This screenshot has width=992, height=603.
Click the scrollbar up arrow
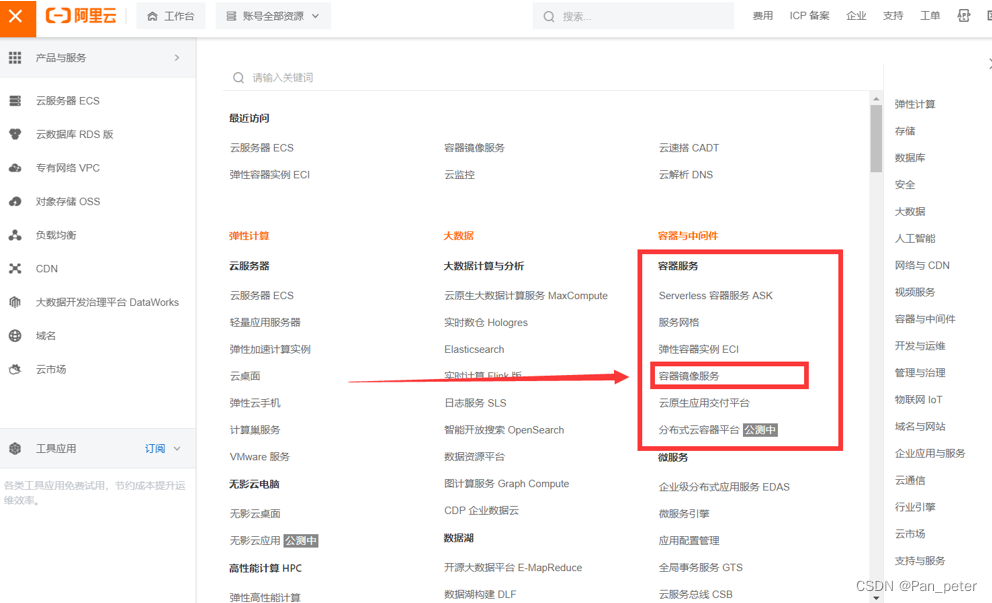[x=876, y=99]
